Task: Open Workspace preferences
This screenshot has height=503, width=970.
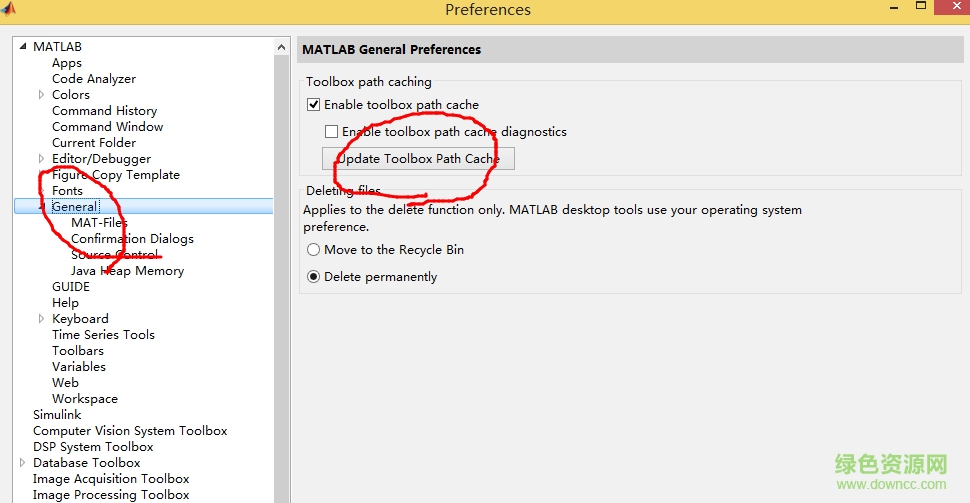Action: pos(85,399)
